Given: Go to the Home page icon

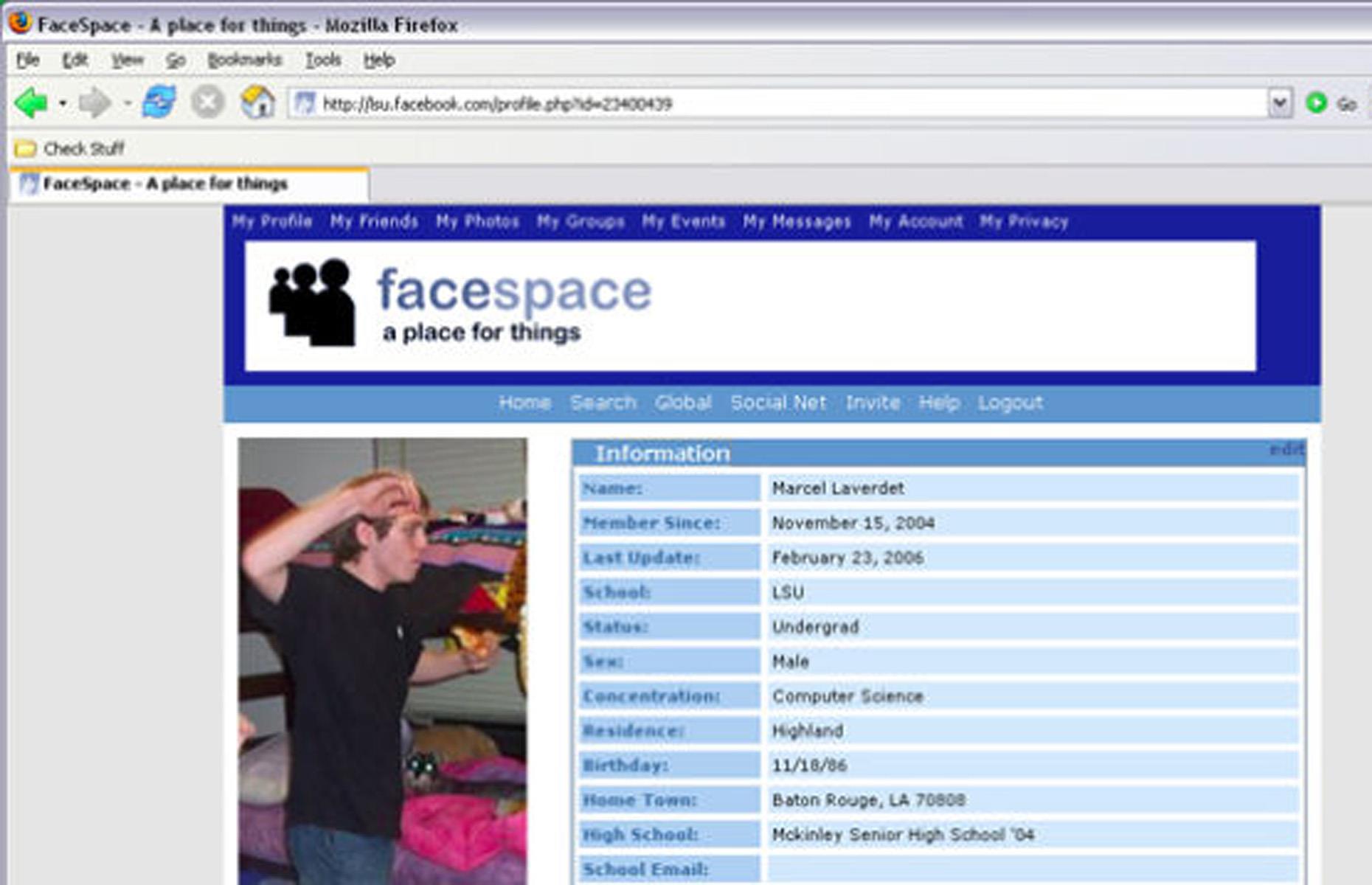Looking at the screenshot, I should coord(257,102).
